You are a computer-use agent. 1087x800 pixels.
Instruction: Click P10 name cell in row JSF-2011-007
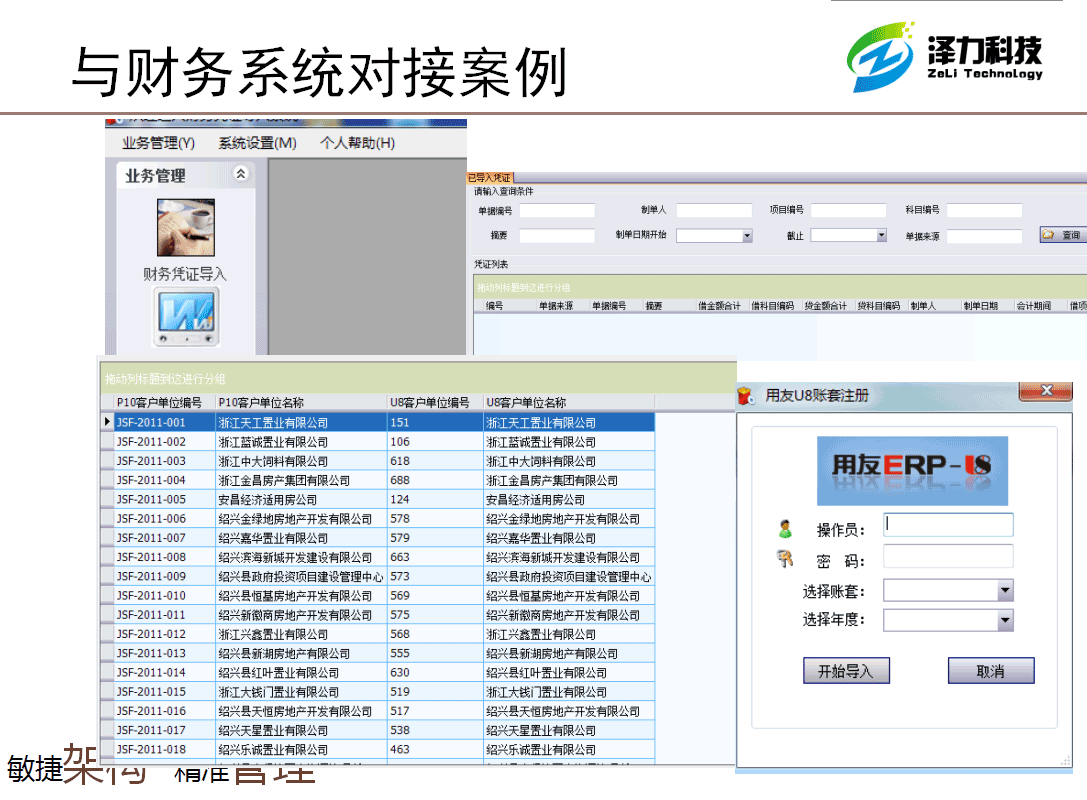coord(301,538)
